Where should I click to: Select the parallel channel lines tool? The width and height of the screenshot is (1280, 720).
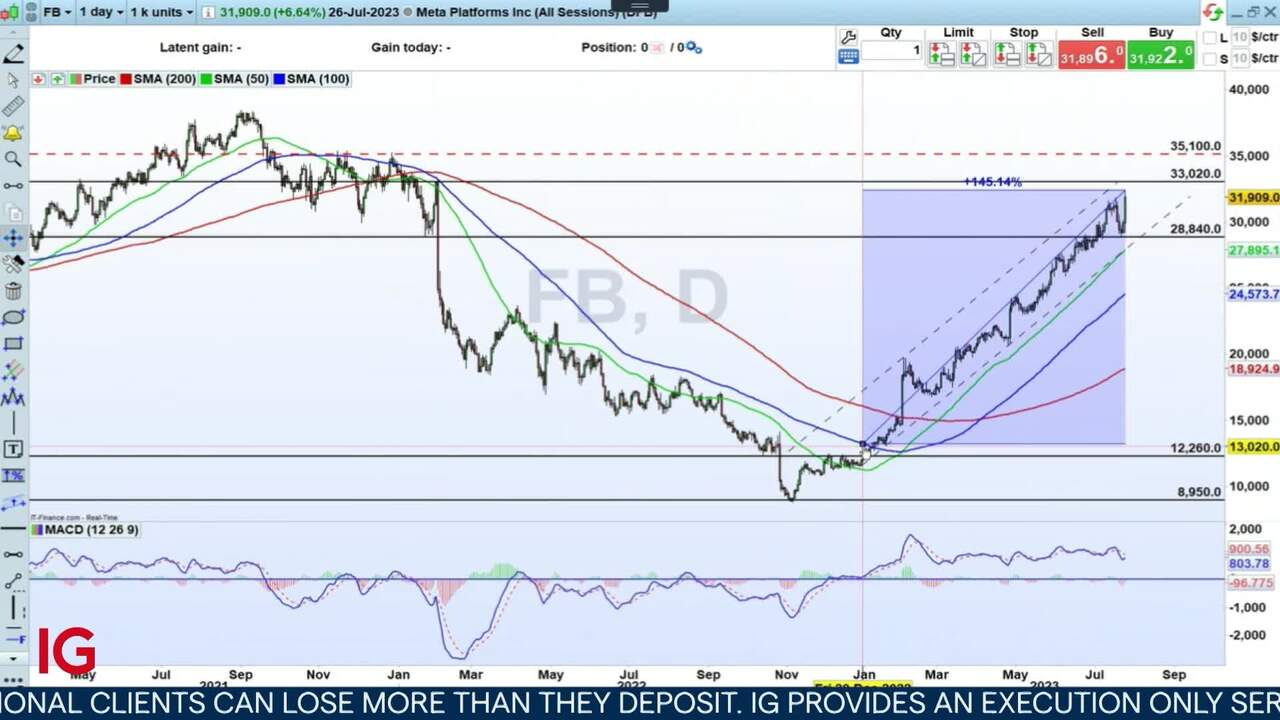[13, 371]
